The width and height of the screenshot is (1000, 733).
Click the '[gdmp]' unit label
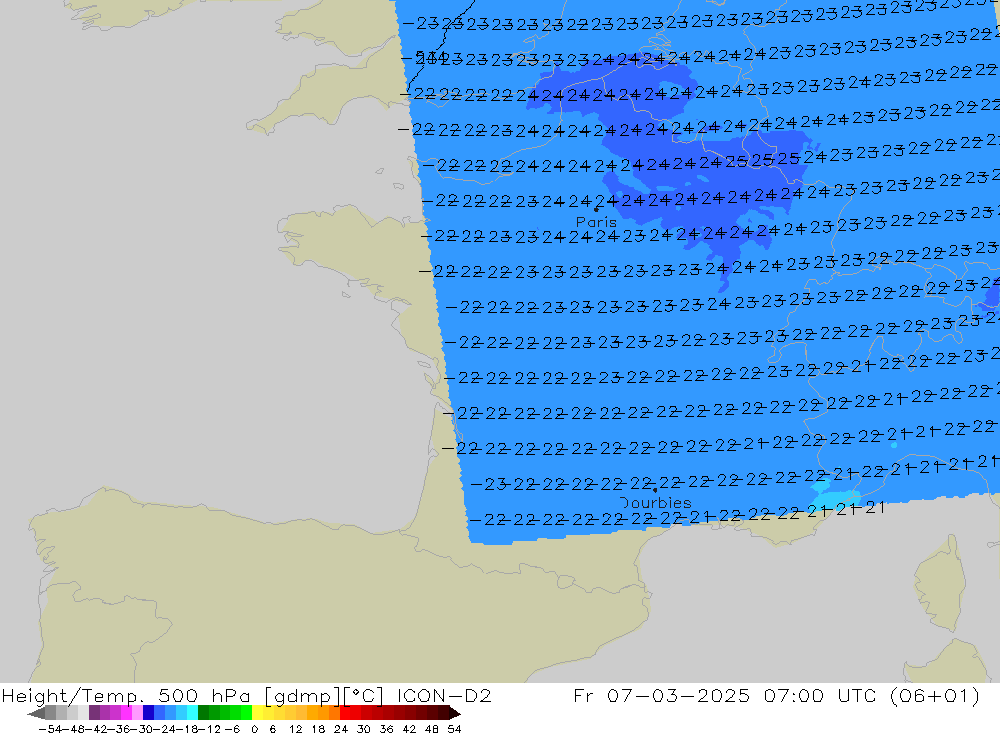pos(302,696)
